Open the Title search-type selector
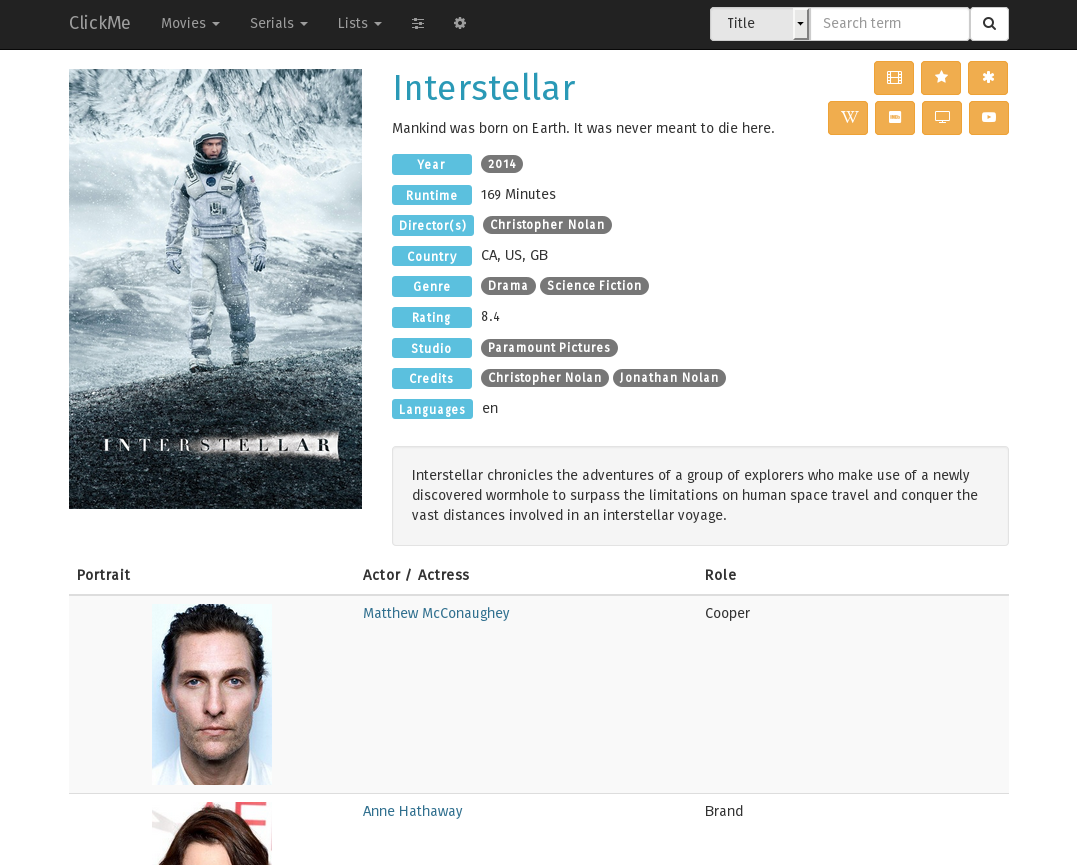The width and height of the screenshot is (1077, 865). (x=759, y=24)
